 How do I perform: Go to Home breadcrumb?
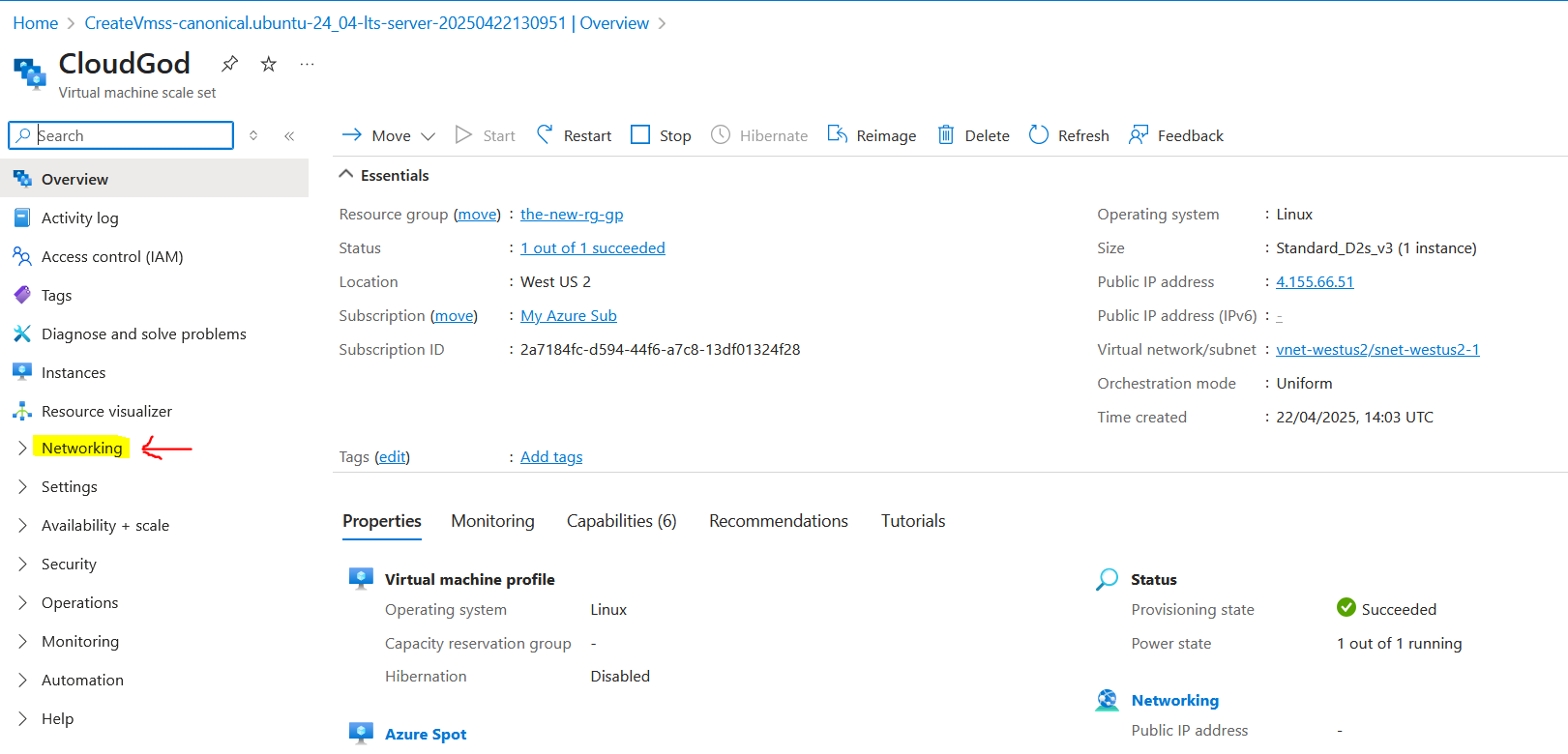coord(36,23)
